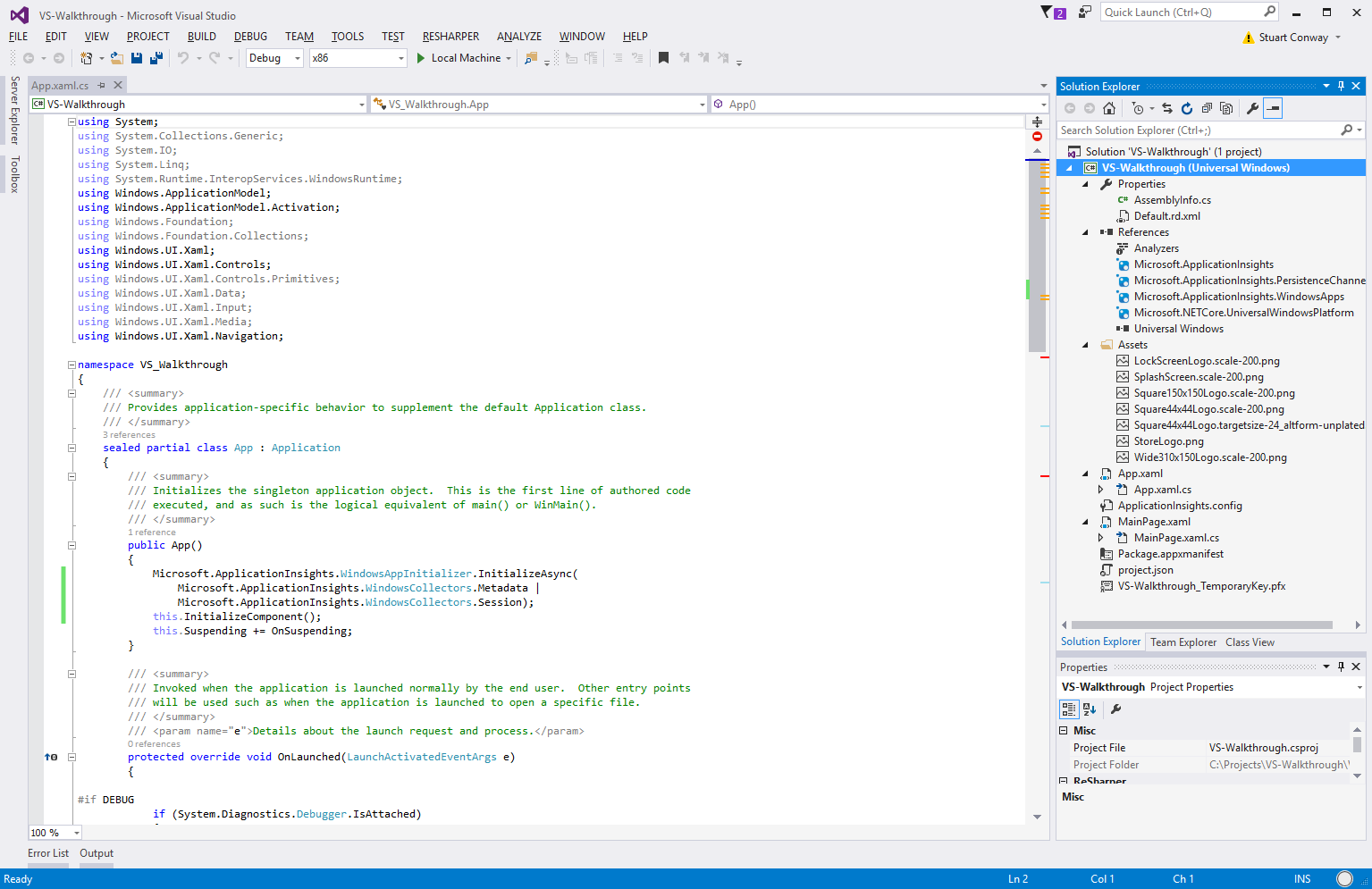Open the VS_Walkthrough.App type dropdown
1372x889 pixels.
pyautogui.click(x=539, y=105)
